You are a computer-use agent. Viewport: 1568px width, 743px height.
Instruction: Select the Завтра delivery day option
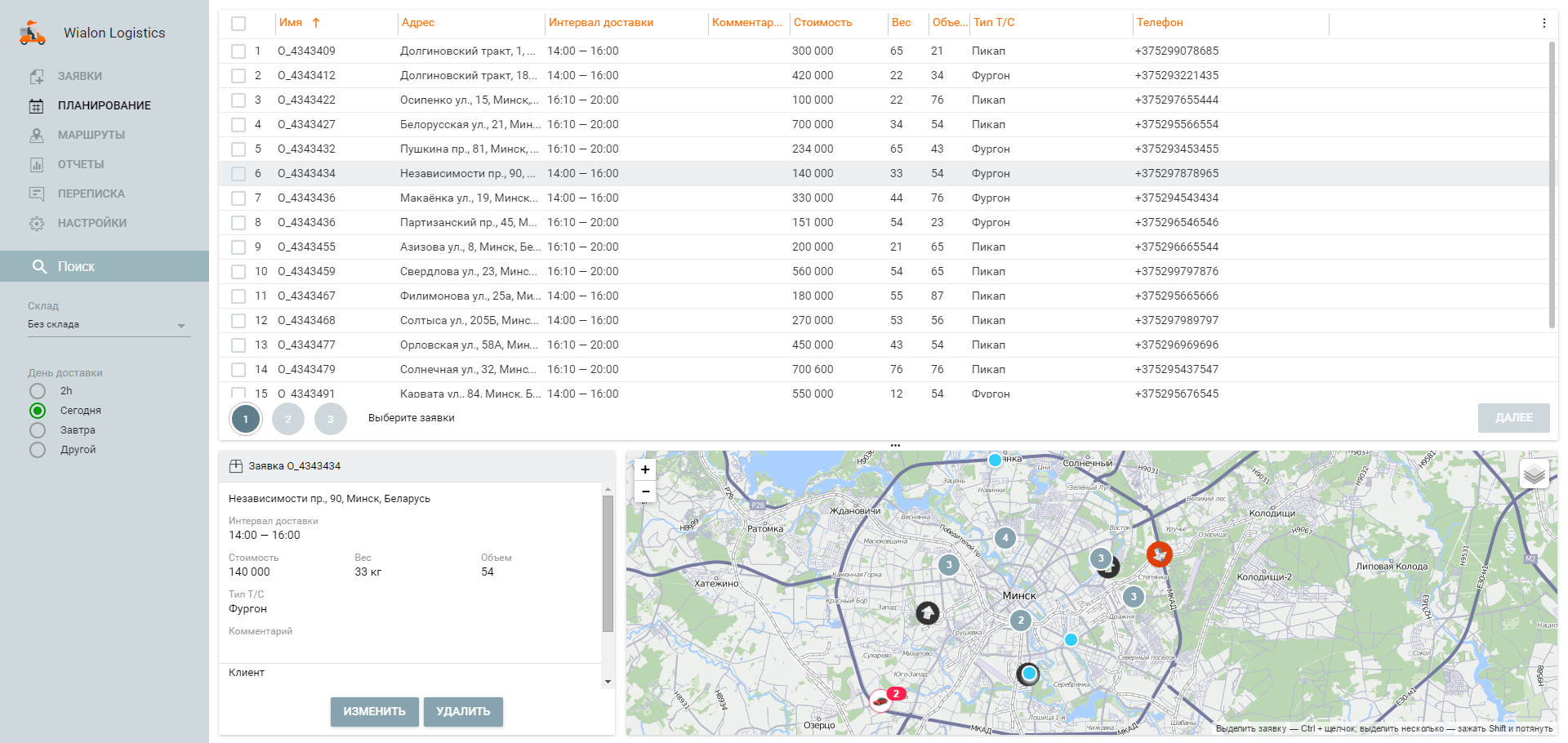click(x=38, y=430)
